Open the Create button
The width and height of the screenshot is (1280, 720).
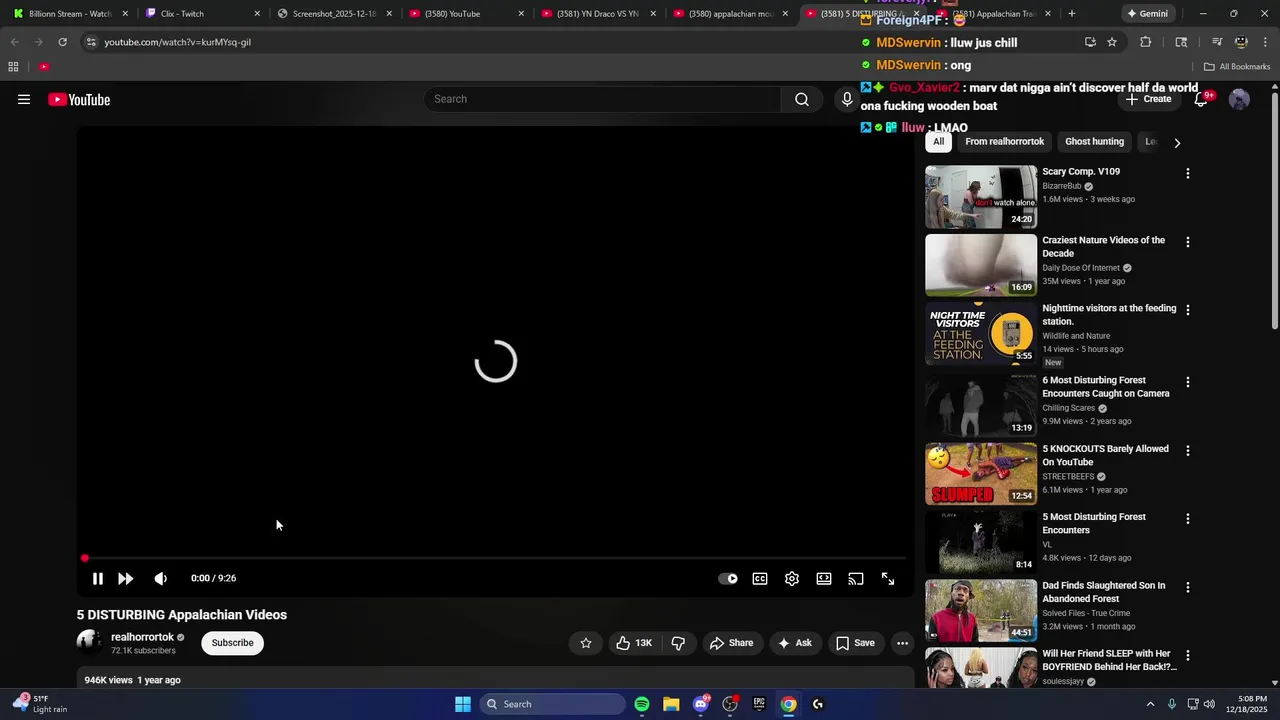pyautogui.click(x=1148, y=99)
